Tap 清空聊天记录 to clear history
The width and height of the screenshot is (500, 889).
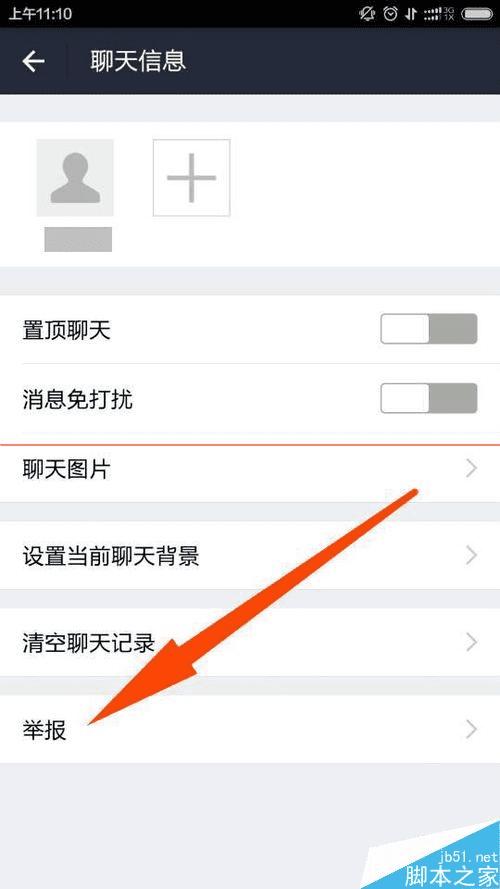(x=250, y=642)
